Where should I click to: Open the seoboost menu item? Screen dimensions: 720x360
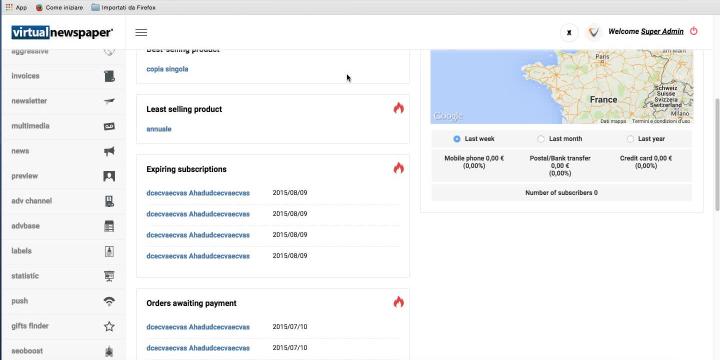27,351
